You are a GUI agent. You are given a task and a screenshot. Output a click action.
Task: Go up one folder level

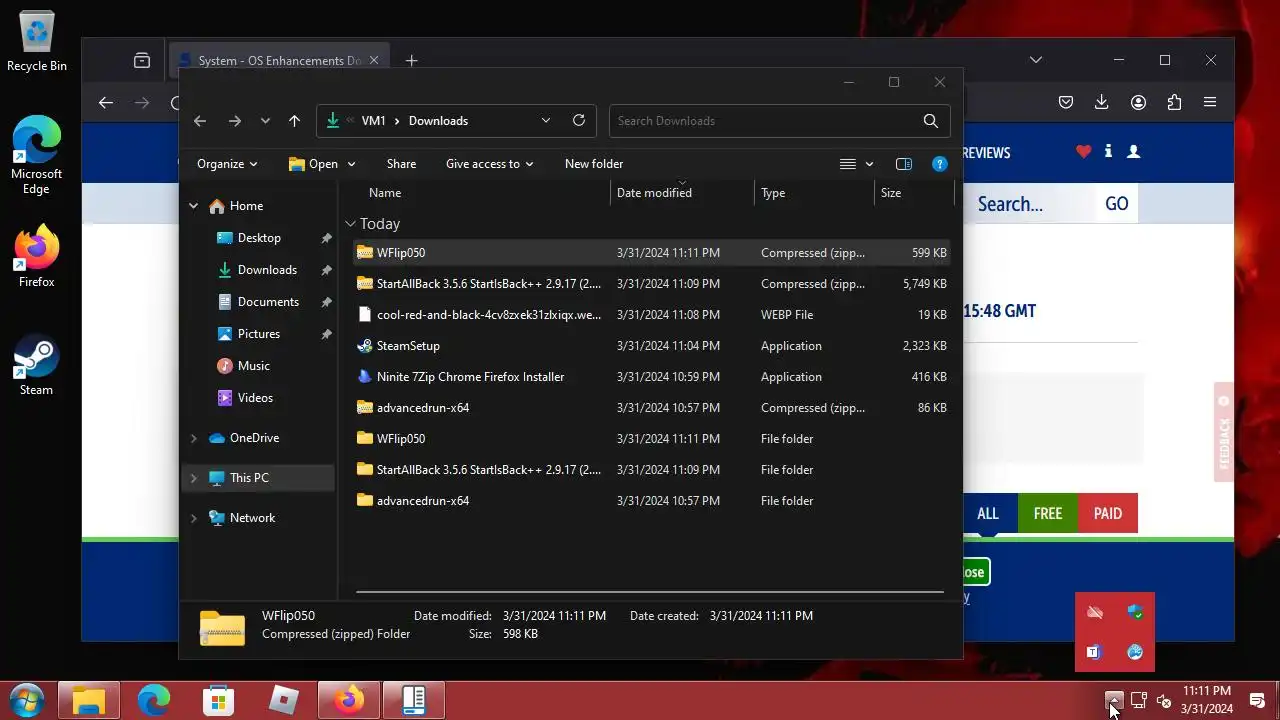pos(294,121)
